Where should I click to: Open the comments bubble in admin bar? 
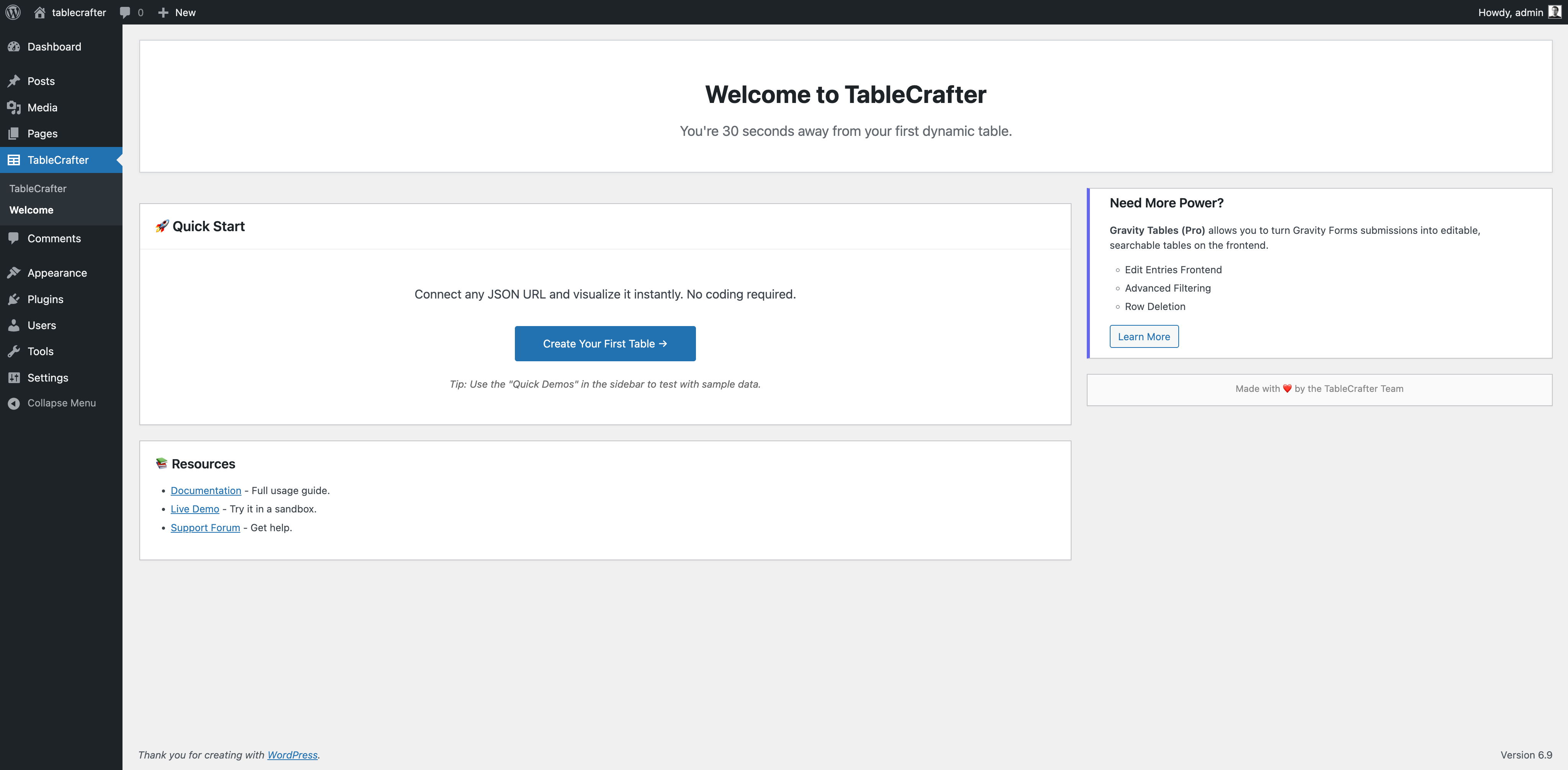[x=126, y=12]
